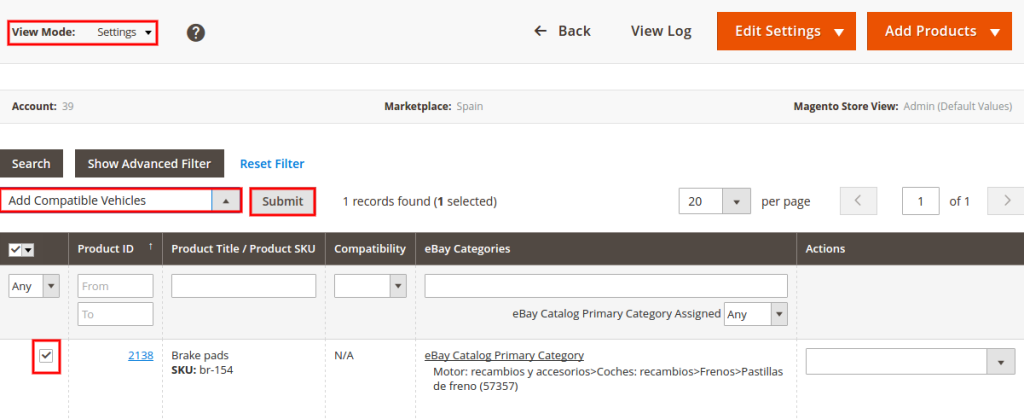Image resolution: width=1024 pixels, height=419 pixels.
Task: Open the per page count dropdown
Action: (715, 202)
